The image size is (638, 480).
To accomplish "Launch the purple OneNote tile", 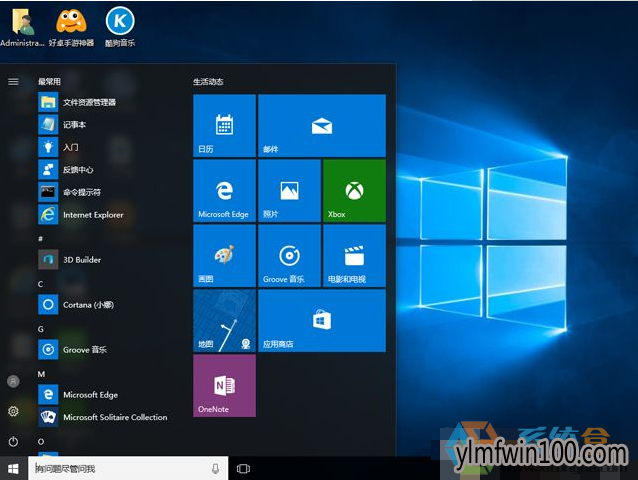I will click(225, 386).
